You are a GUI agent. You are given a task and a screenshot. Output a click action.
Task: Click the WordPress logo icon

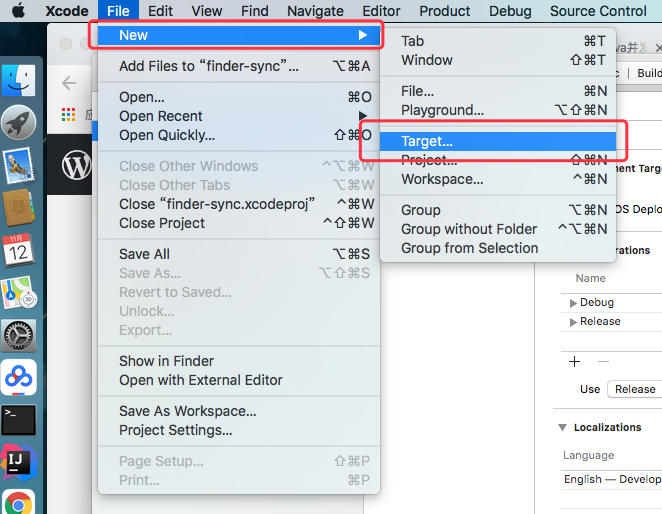(x=76, y=166)
